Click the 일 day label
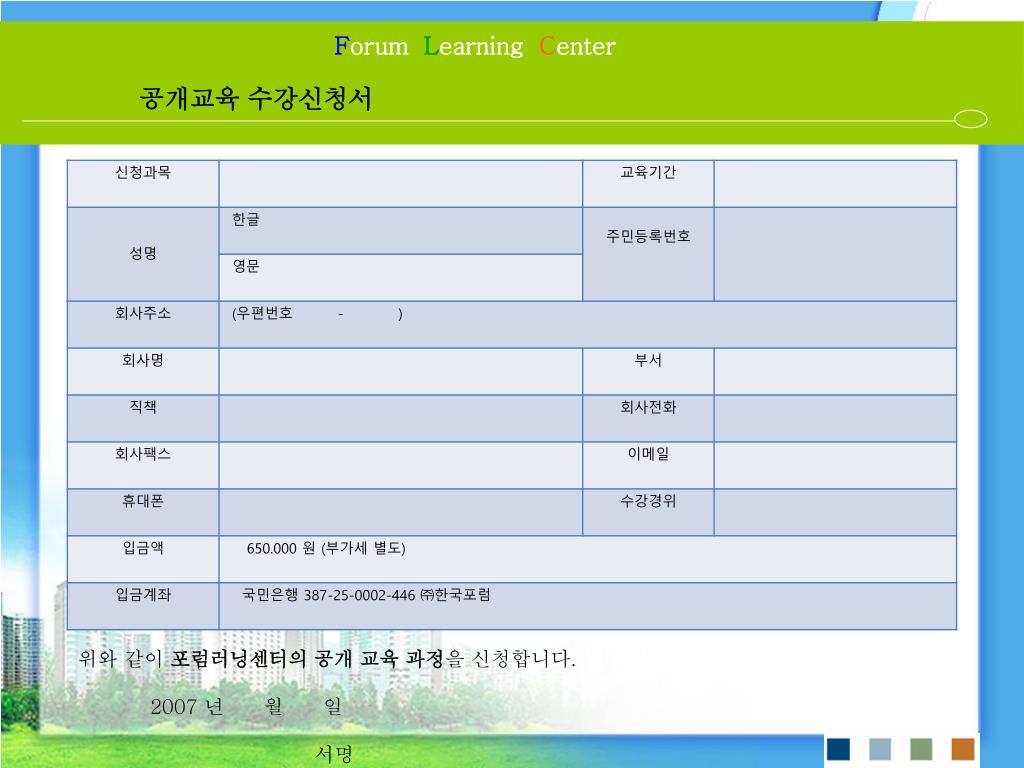1024x768 pixels. [x=333, y=706]
